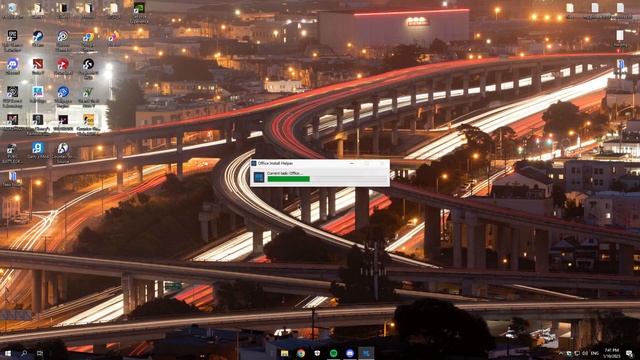640x360 pixels.
Task: Click the Office Install Helper title bar icon
Action: 254,163
